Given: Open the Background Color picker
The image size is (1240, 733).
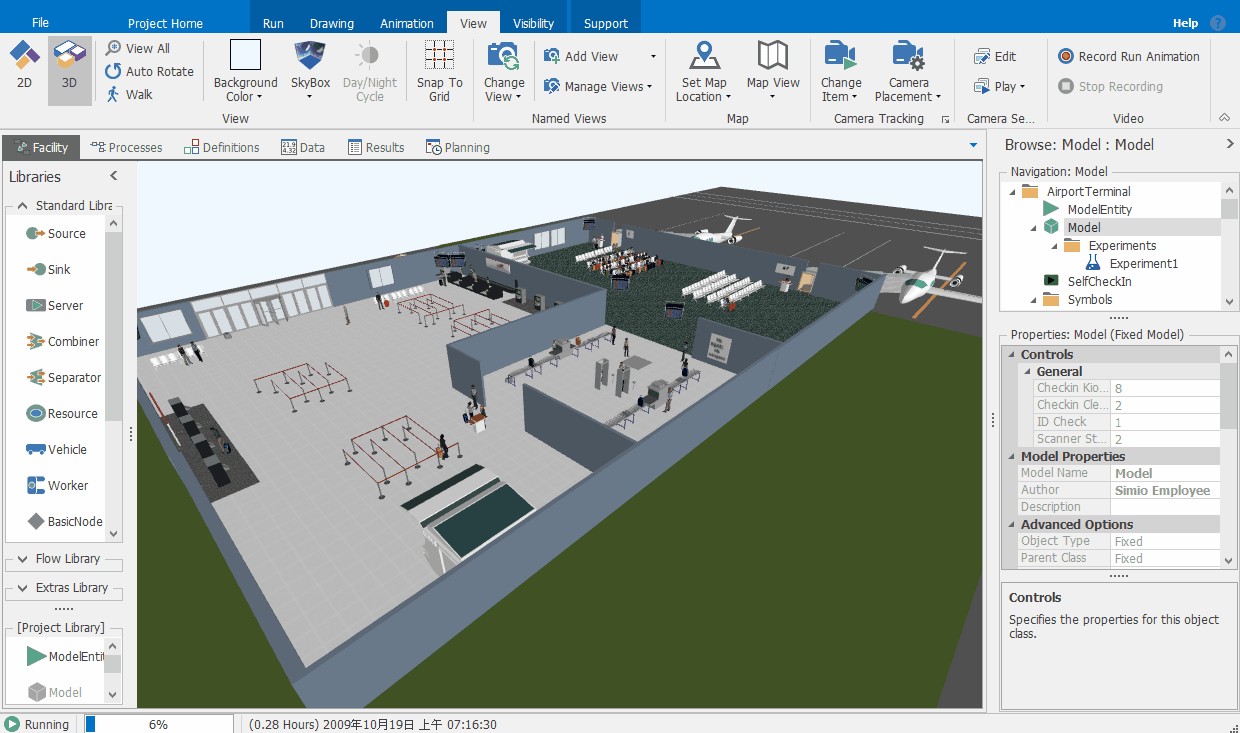Looking at the screenshot, I should [245, 71].
